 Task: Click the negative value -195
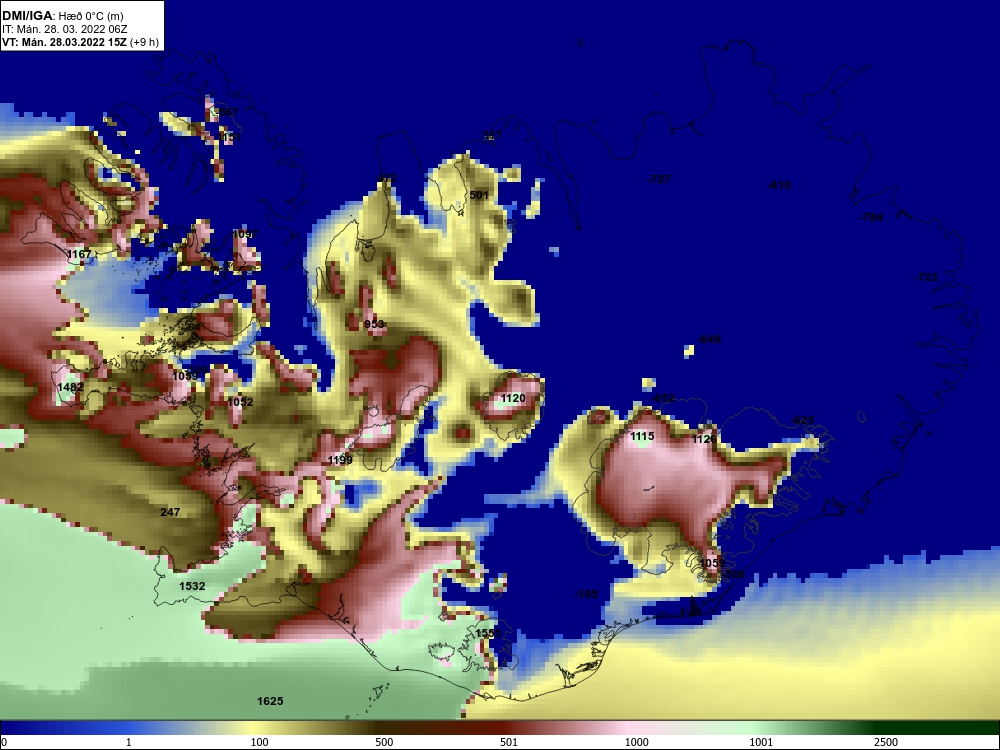pyautogui.click(x=586, y=594)
